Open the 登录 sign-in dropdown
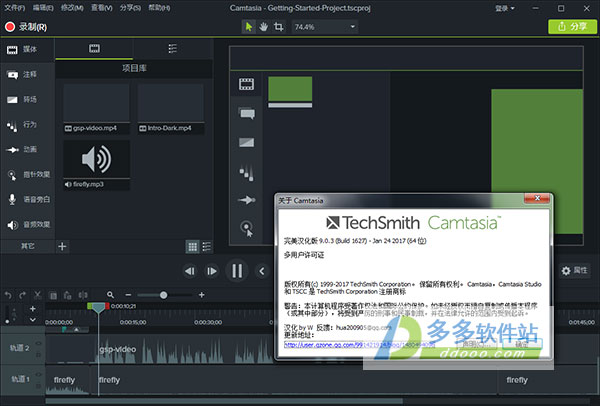 tap(505, 8)
